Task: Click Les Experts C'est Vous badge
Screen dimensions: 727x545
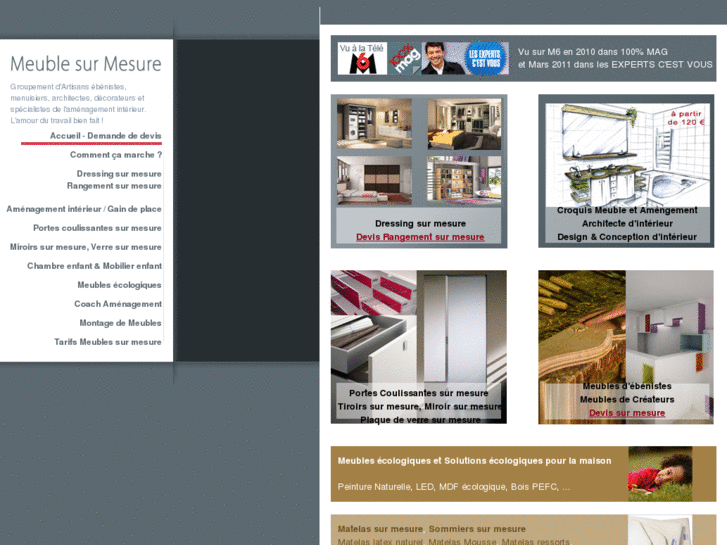Action: coord(485,58)
